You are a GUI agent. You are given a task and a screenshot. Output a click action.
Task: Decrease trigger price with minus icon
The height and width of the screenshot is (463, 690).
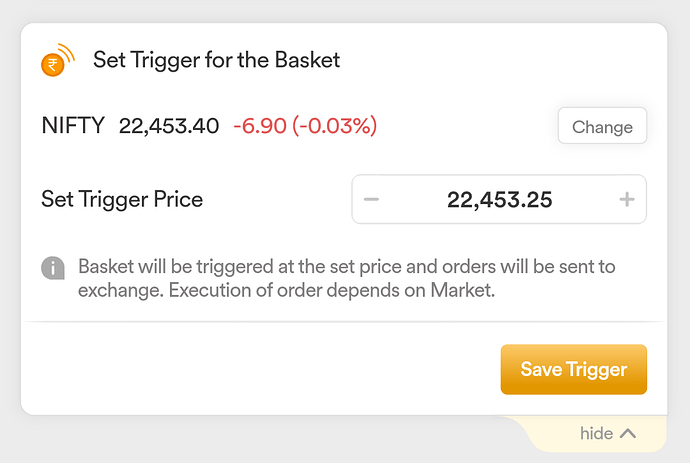(x=371, y=199)
